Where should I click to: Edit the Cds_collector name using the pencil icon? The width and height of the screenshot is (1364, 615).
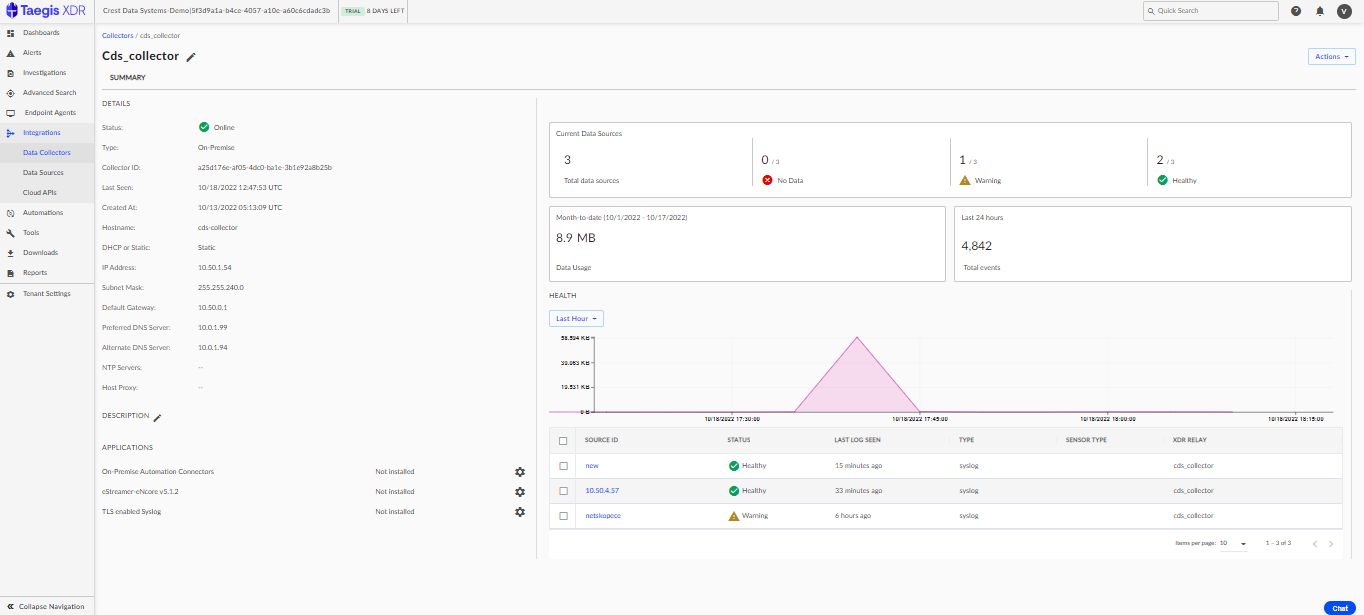pyautogui.click(x=191, y=57)
